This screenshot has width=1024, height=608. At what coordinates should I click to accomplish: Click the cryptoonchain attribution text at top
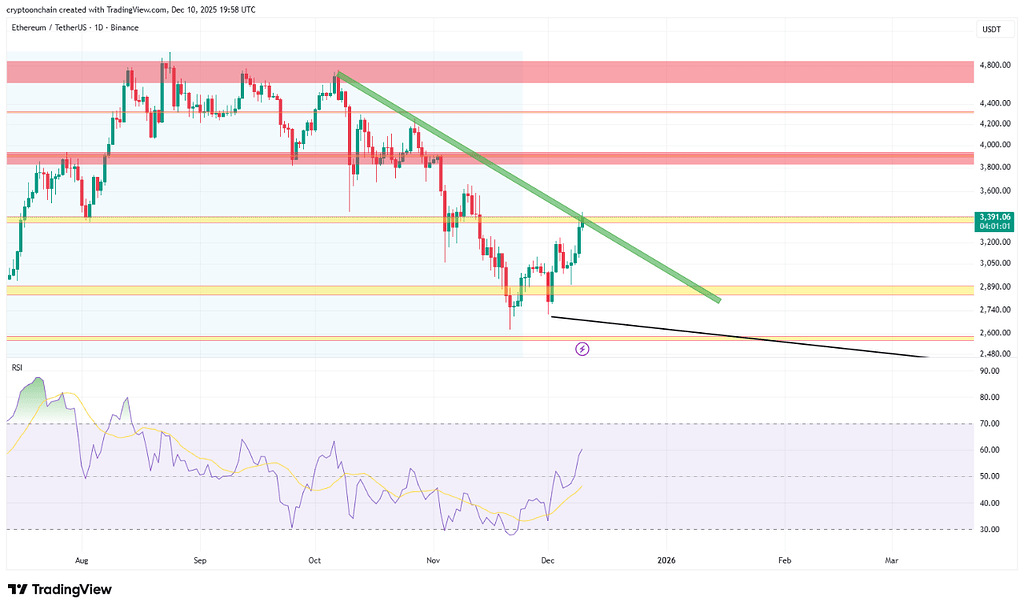point(130,9)
